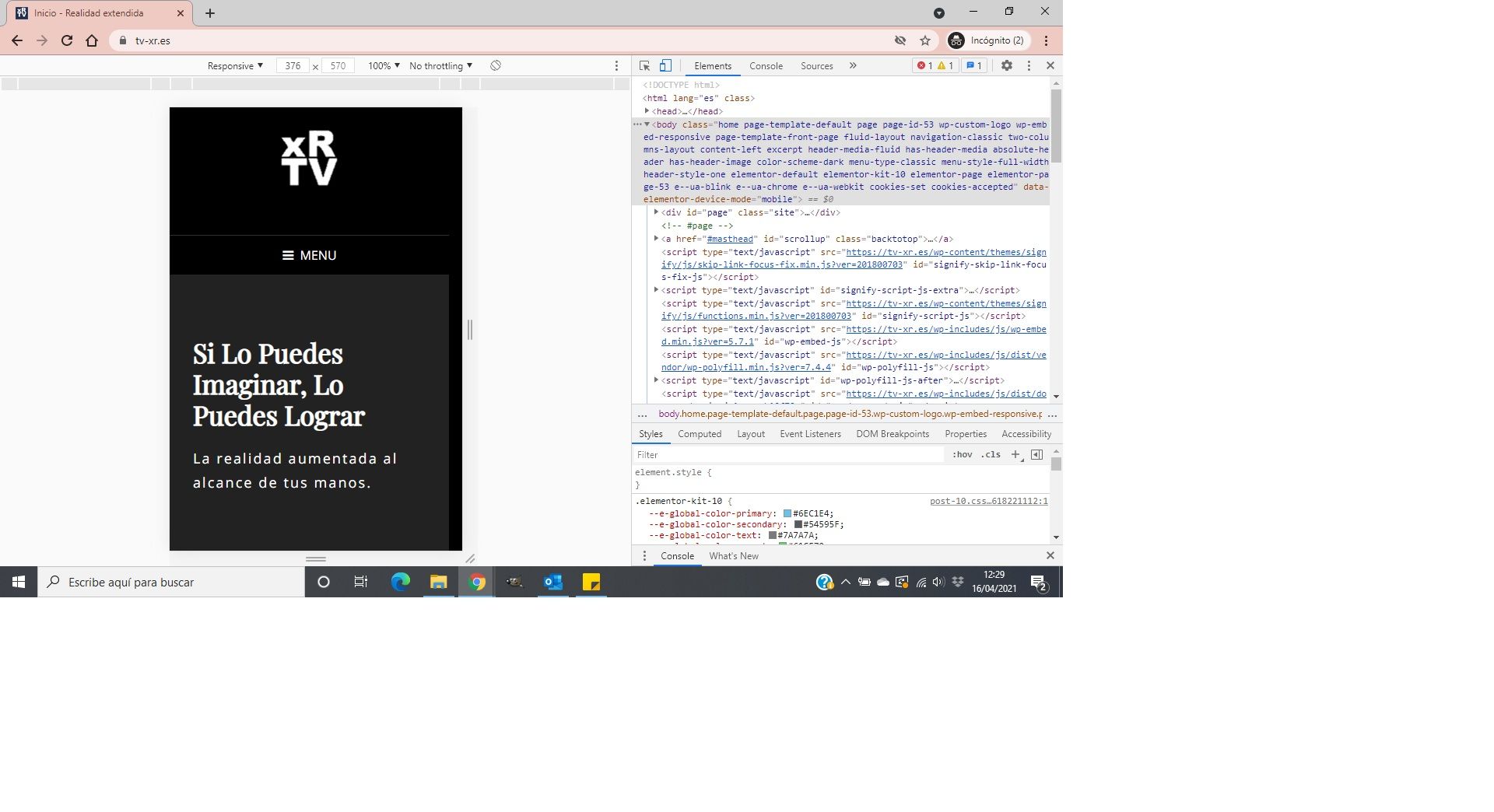The image size is (1494, 812).
Task: Follow the #masthead href link
Action: click(730, 239)
